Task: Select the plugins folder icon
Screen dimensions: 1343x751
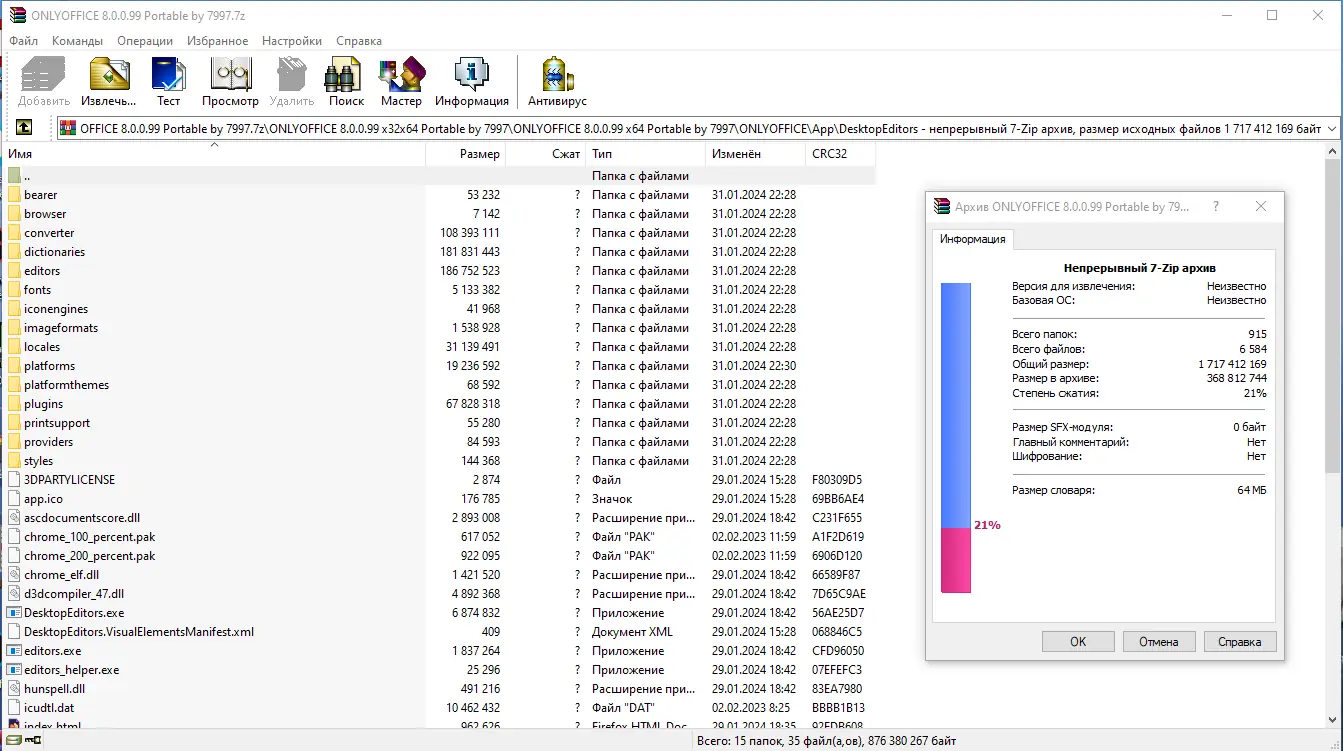Action: coord(14,404)
